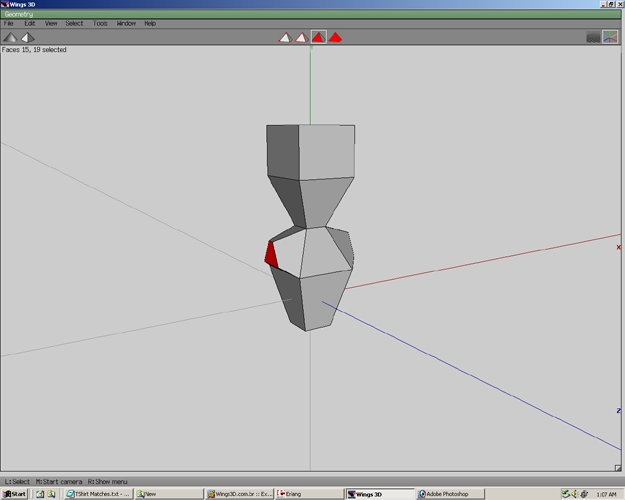The width and height of the screenshot is (625, 500).
Task: Toggle the axes display icon
Action: 610,37
